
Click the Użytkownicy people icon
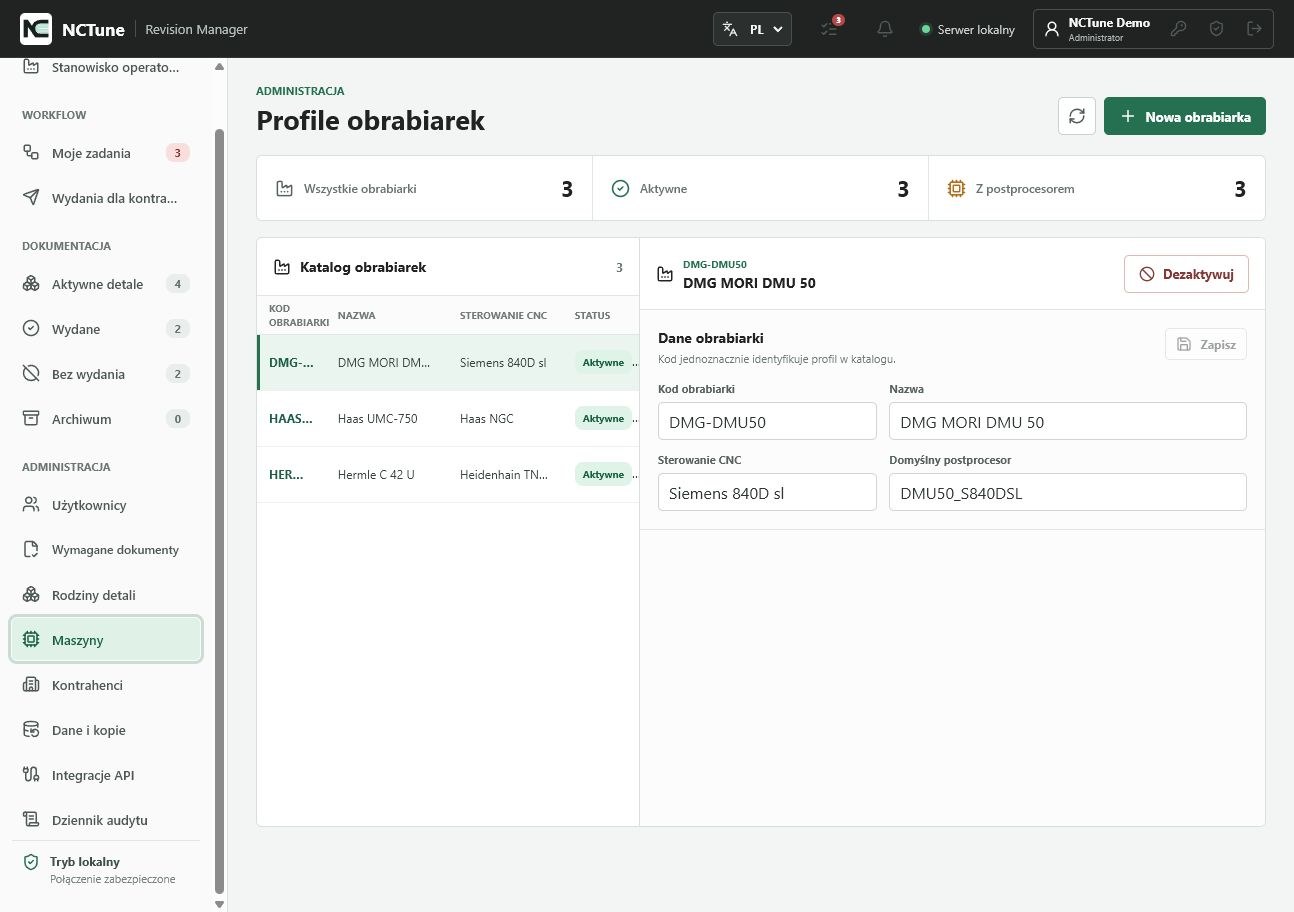point(31,505)
